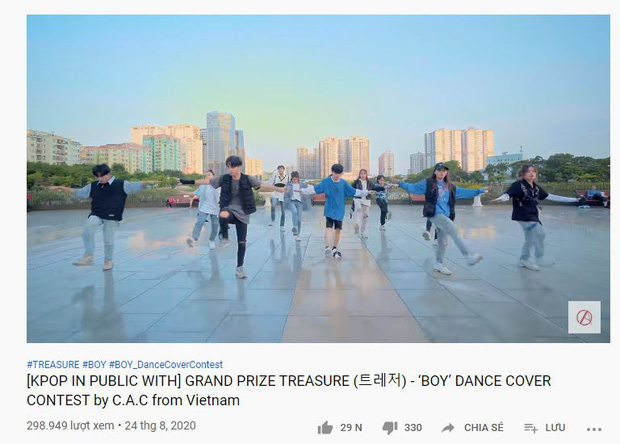Screen dimensions: 620x444
Task: Open the three-dot more actions menu
Action: [x=594, y=429]
